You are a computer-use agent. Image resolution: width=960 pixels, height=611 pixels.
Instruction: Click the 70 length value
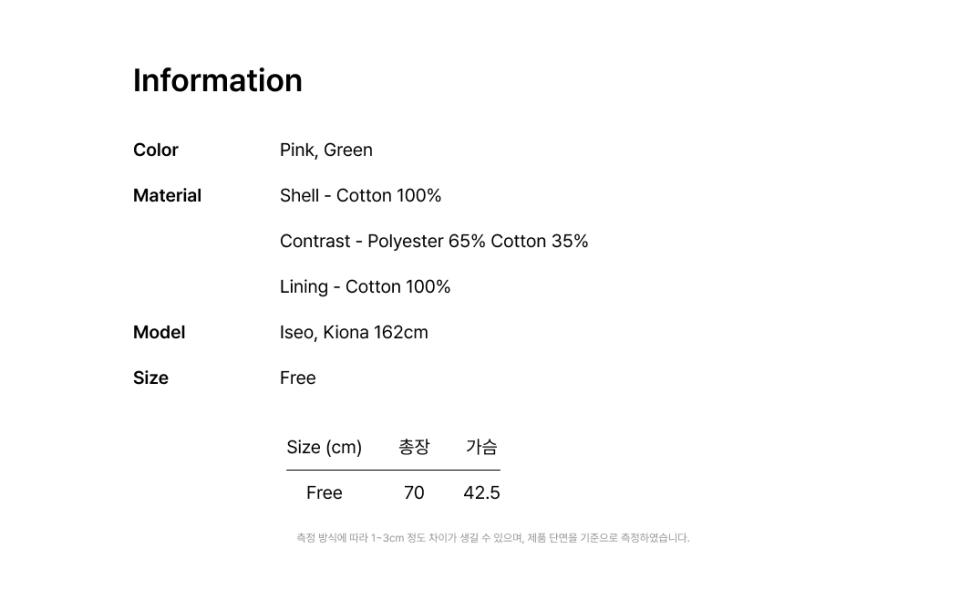pyautogui.click(x=414, y=493)
